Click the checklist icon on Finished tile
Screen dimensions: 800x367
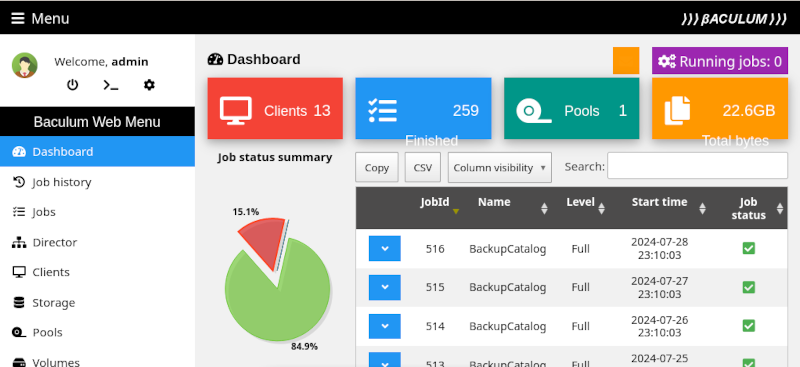(382, 110)
